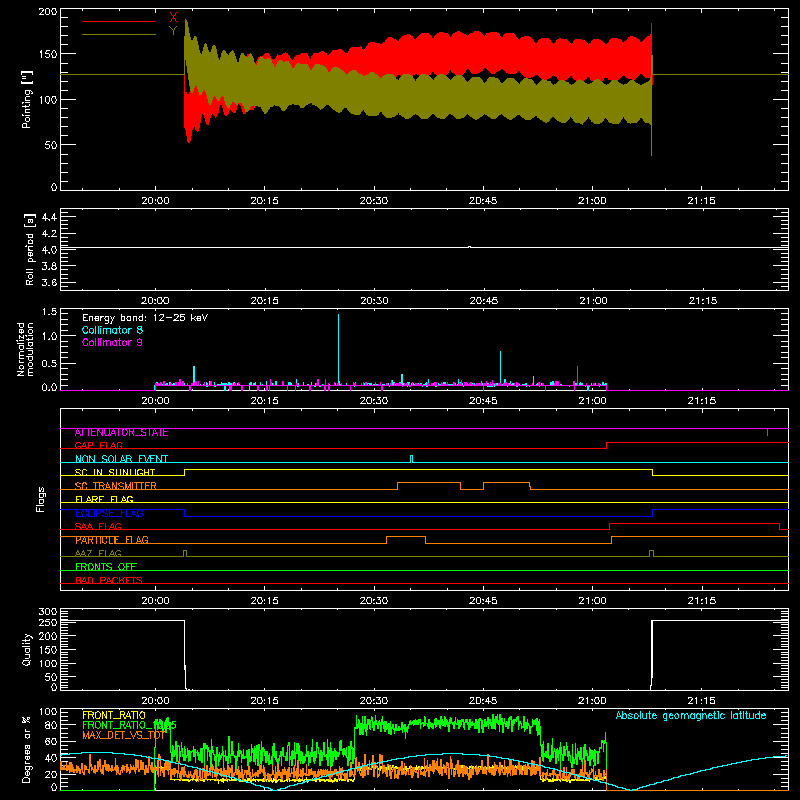Click the 'Absolute geomagnetic latitude' legend text
The width and height of the screenshot is (800, 800).
[691, 715]
